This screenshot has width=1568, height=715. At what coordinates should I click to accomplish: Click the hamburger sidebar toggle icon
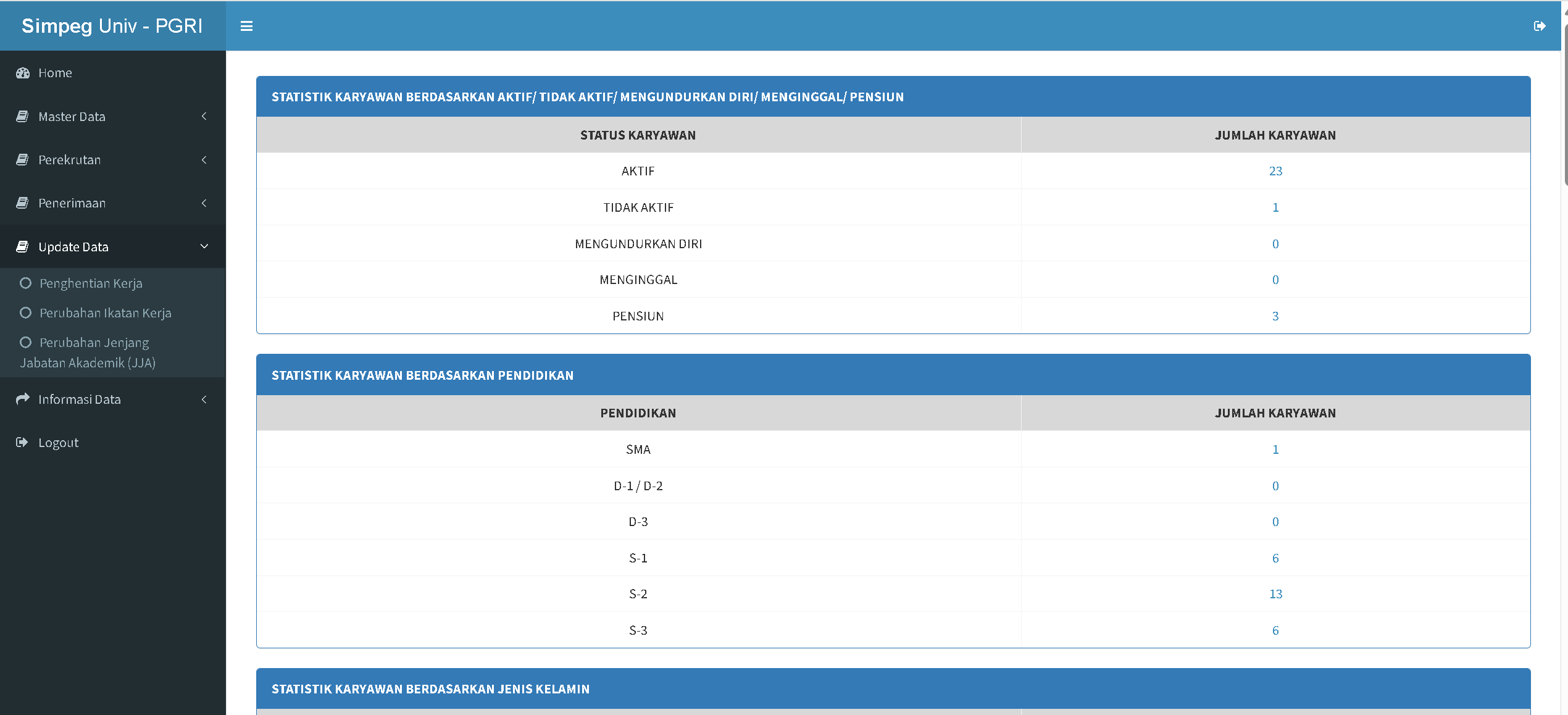click(x=246, y=26)
